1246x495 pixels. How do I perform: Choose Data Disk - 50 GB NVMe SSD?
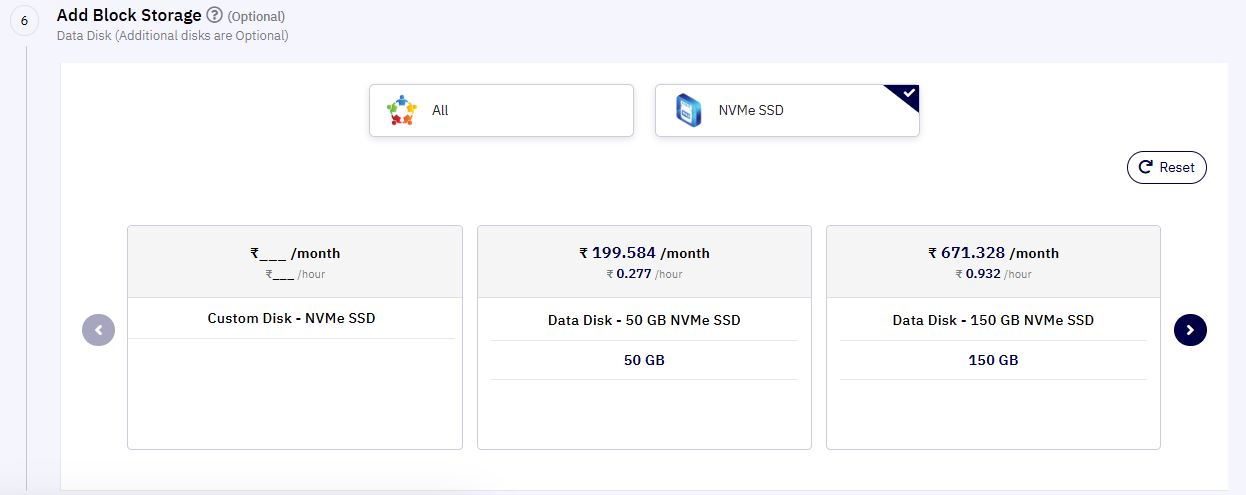point(644,337)
